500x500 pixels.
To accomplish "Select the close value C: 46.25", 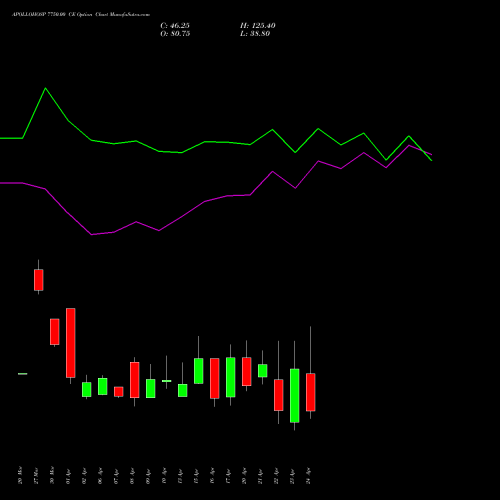I will click(x=175, y=26).
